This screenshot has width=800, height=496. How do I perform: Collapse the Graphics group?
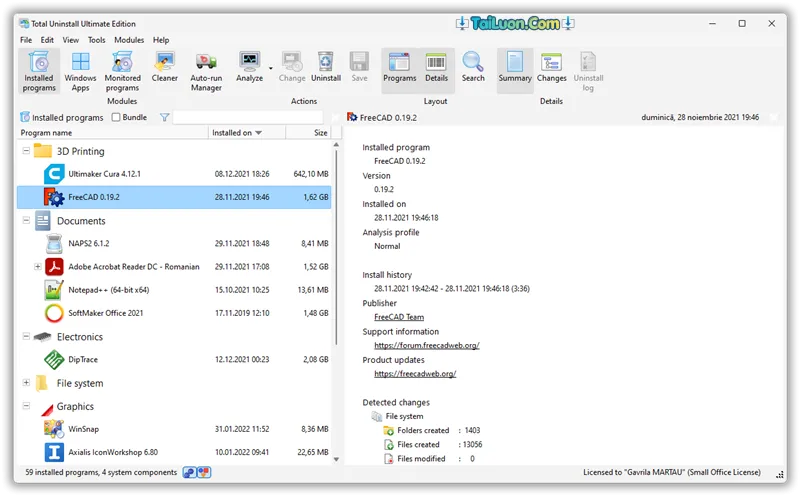pyautogui.click(x=26, y=406)
